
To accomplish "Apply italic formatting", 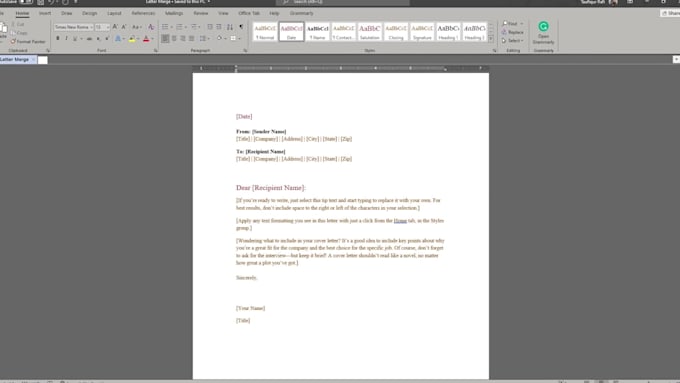I will tap(66, 39).
